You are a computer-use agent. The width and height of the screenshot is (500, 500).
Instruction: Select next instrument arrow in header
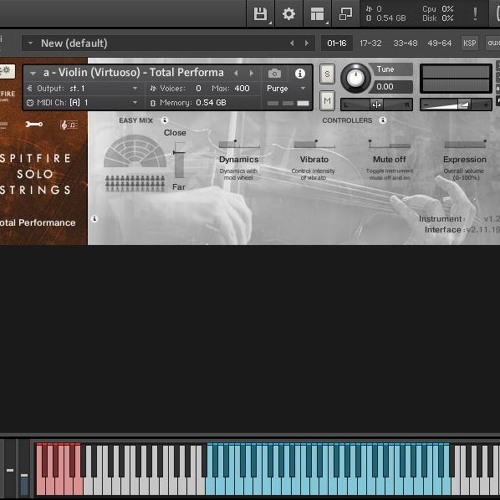point(252,73)
